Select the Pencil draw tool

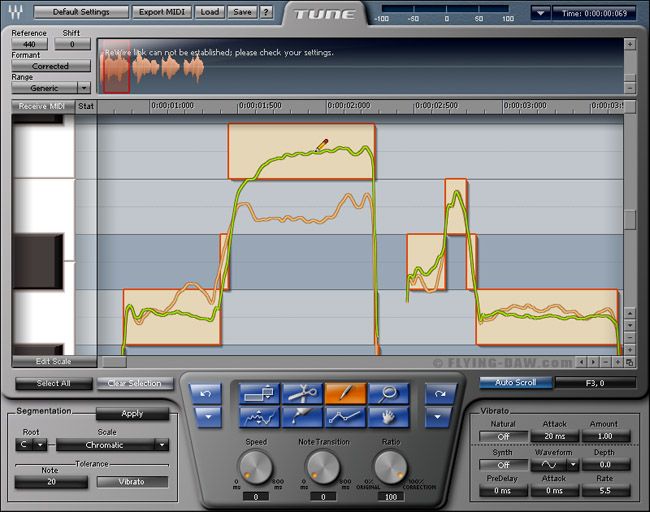[345, 393]
